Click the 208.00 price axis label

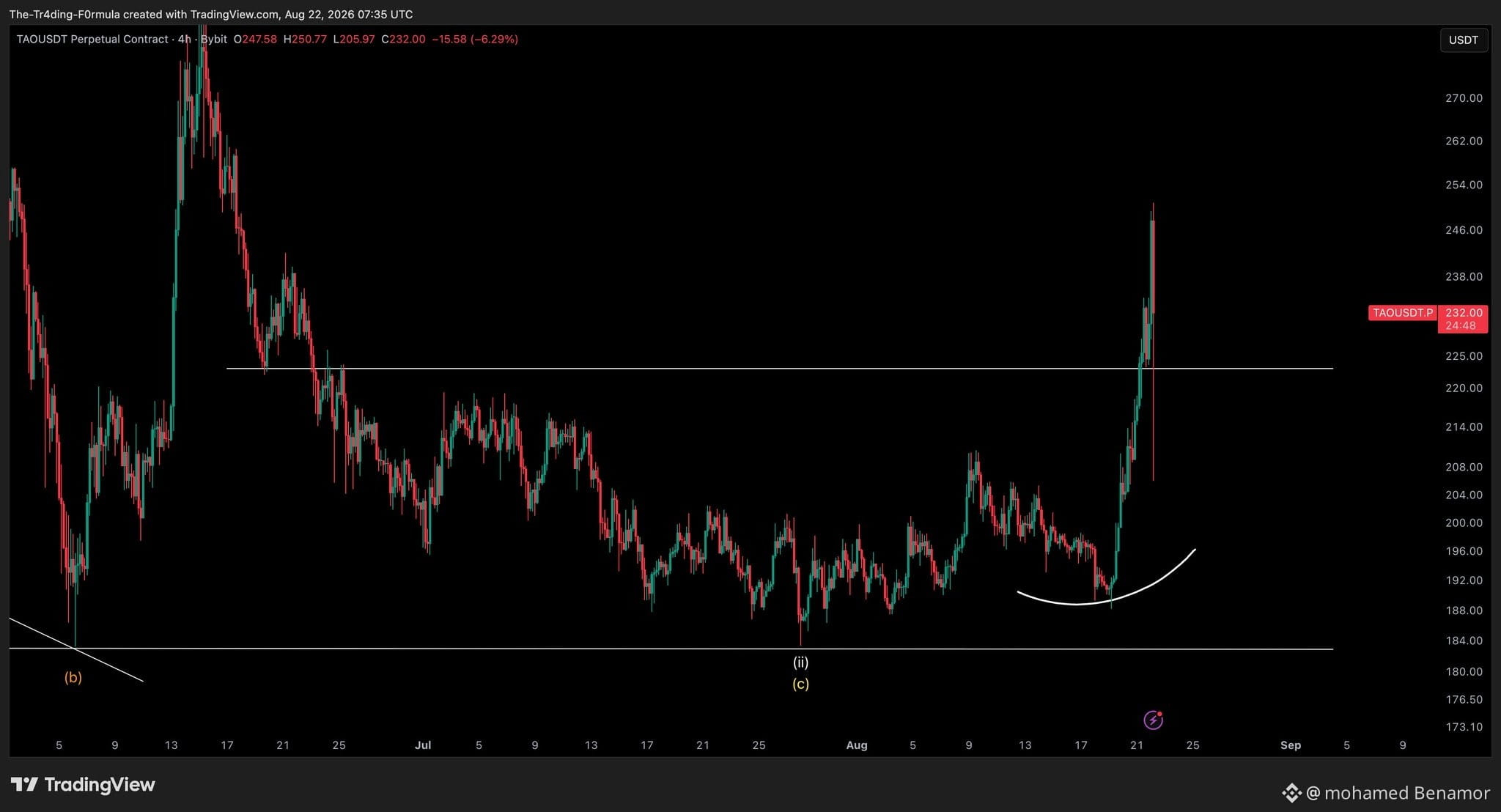[1464, 468]
